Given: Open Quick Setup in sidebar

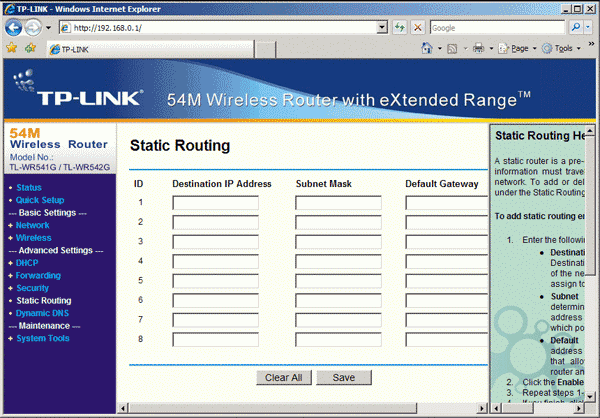Looking at the screenshot, I should tap(40, 200).
